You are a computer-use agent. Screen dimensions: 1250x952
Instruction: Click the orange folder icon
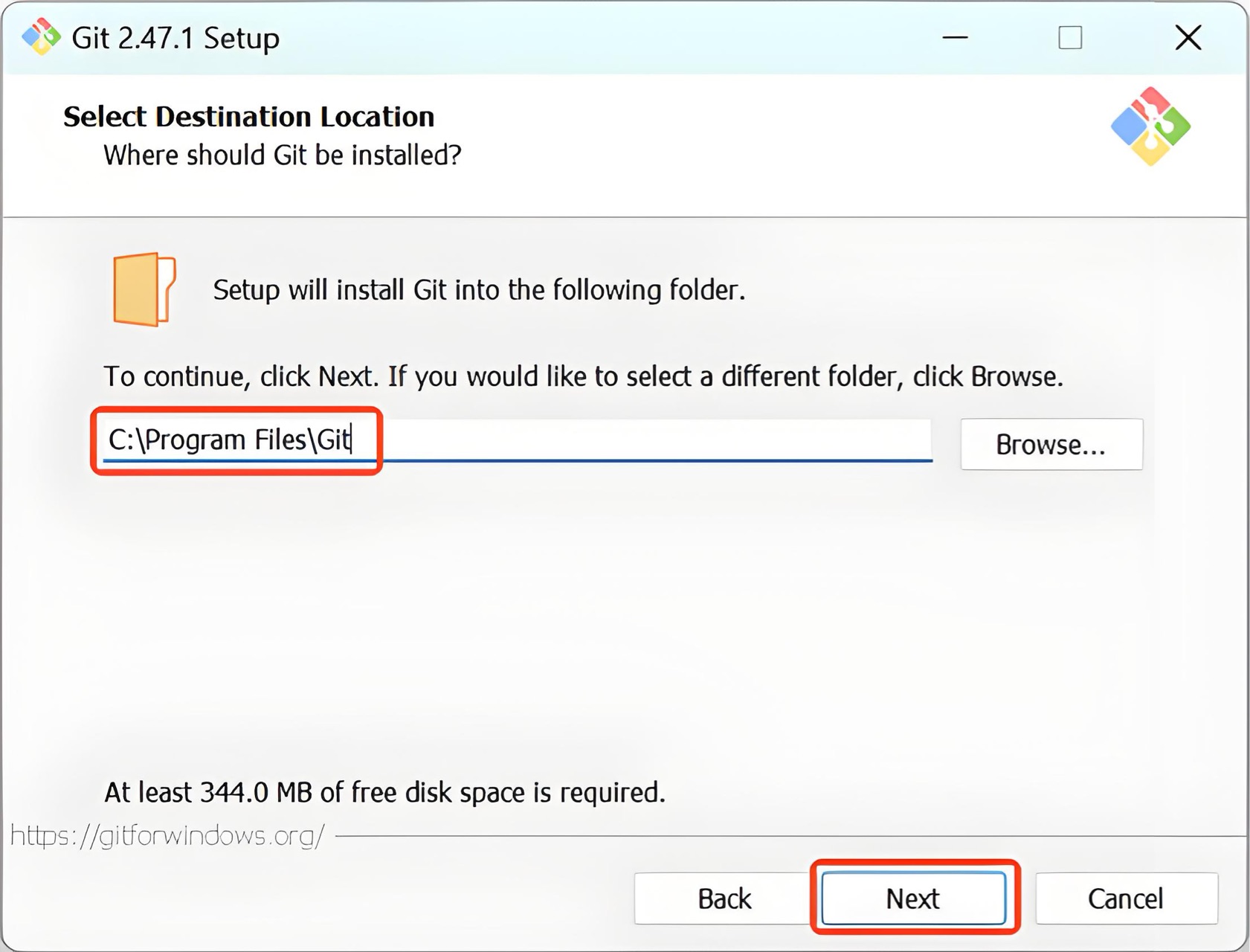tap(144, 289)
